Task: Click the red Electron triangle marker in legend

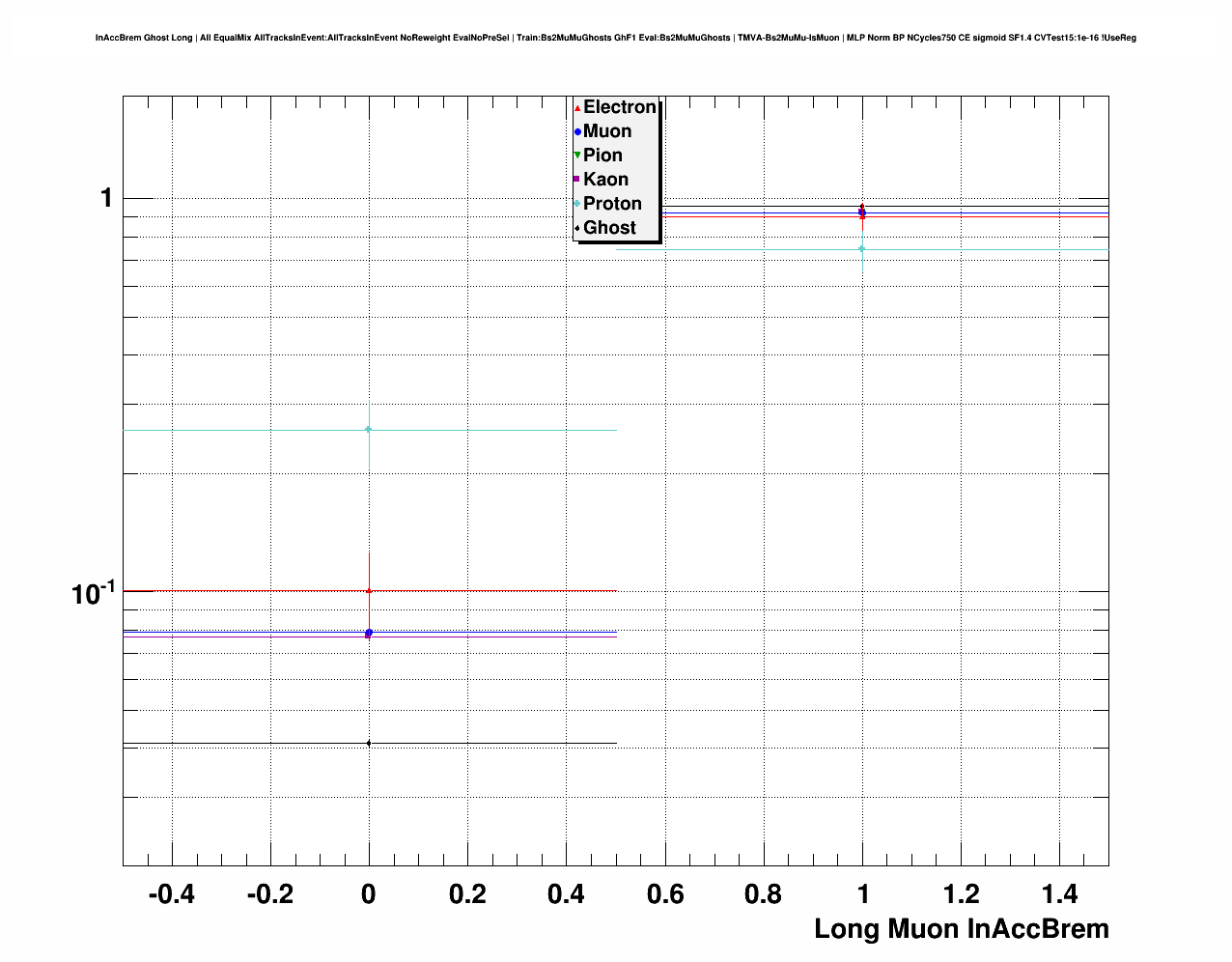Action: 577,107
